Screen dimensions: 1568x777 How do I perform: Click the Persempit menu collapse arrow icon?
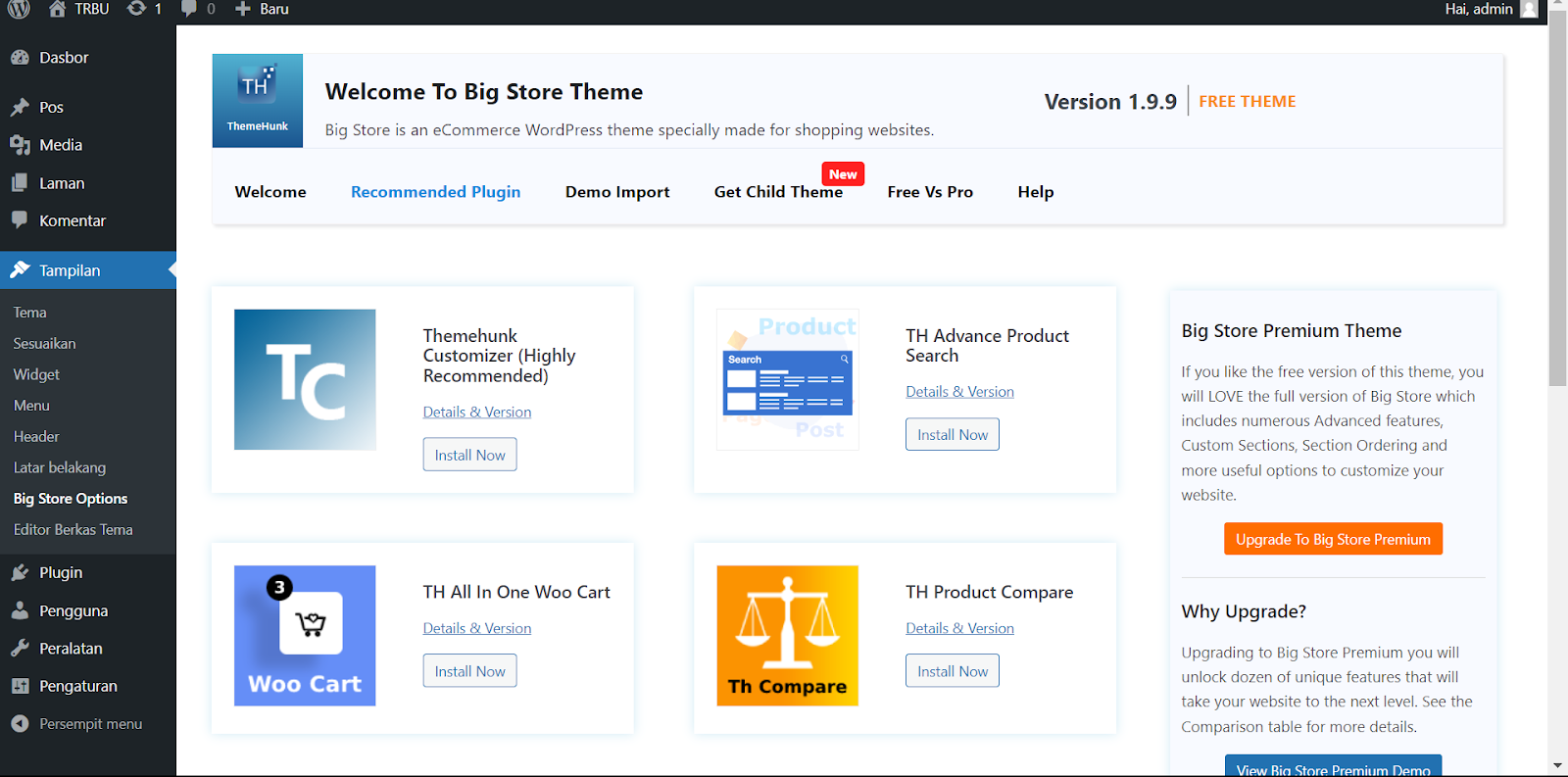click(20, 724)
